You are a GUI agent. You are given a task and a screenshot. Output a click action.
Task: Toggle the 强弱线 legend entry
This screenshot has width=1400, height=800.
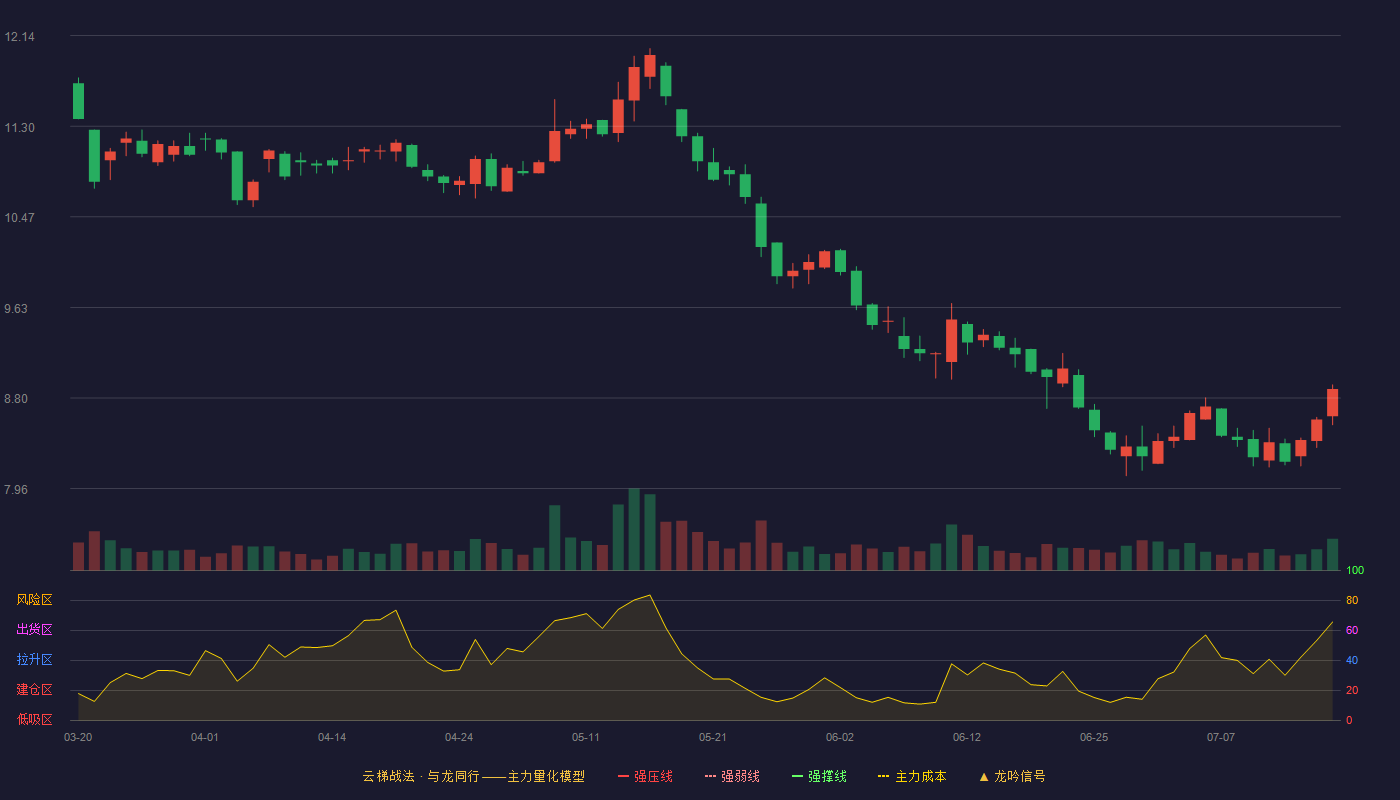click(732, 776)
